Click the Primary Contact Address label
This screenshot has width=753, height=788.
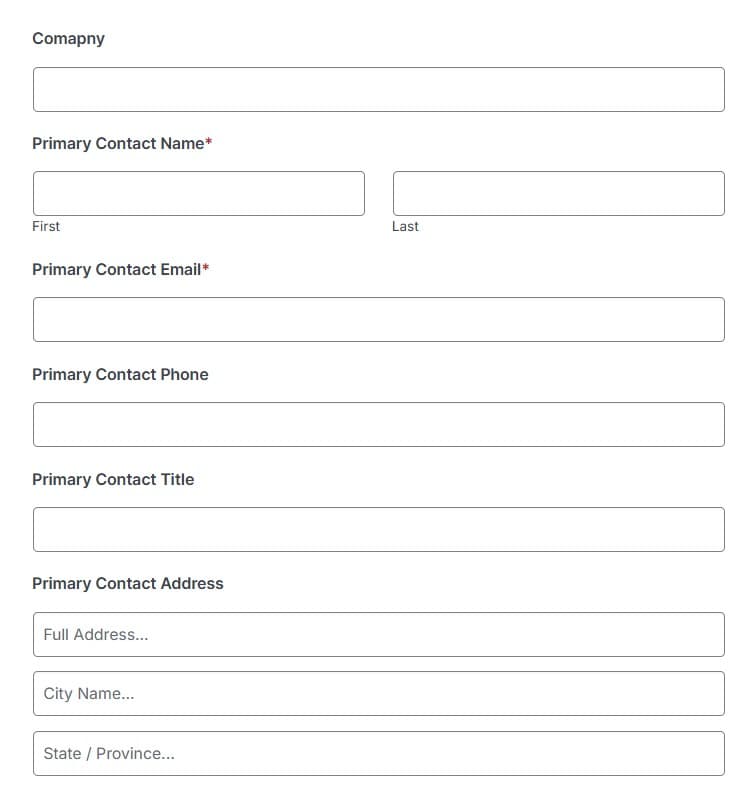point(128,583)
